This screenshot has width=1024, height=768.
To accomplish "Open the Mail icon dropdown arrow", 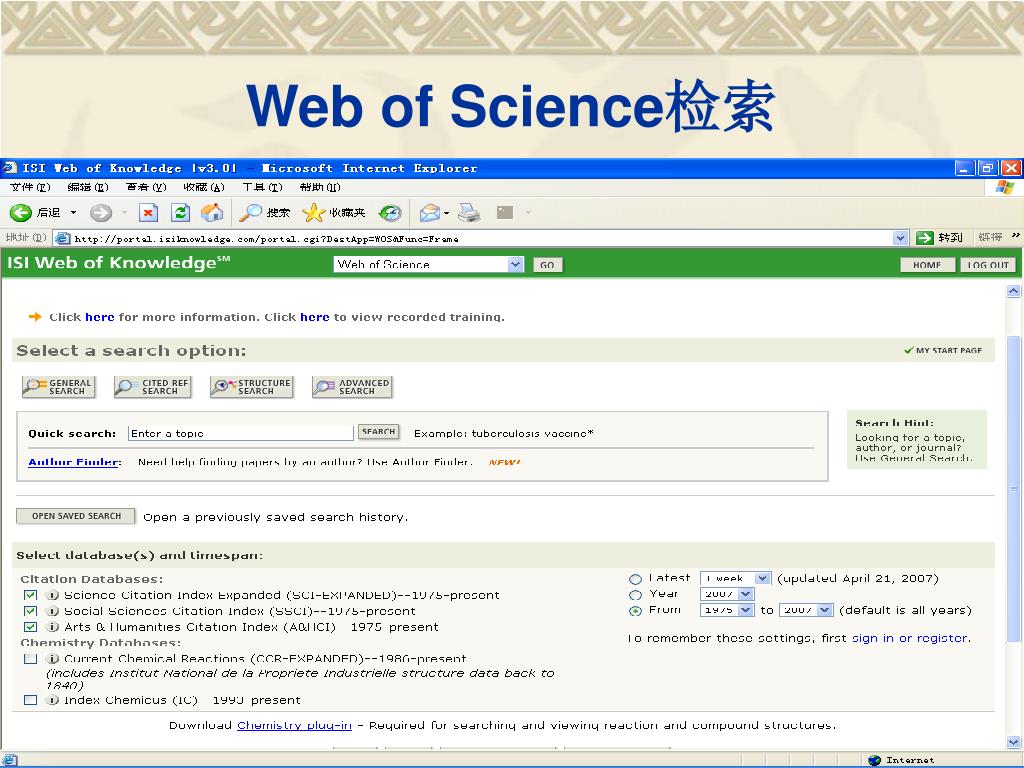I will 447,213.
